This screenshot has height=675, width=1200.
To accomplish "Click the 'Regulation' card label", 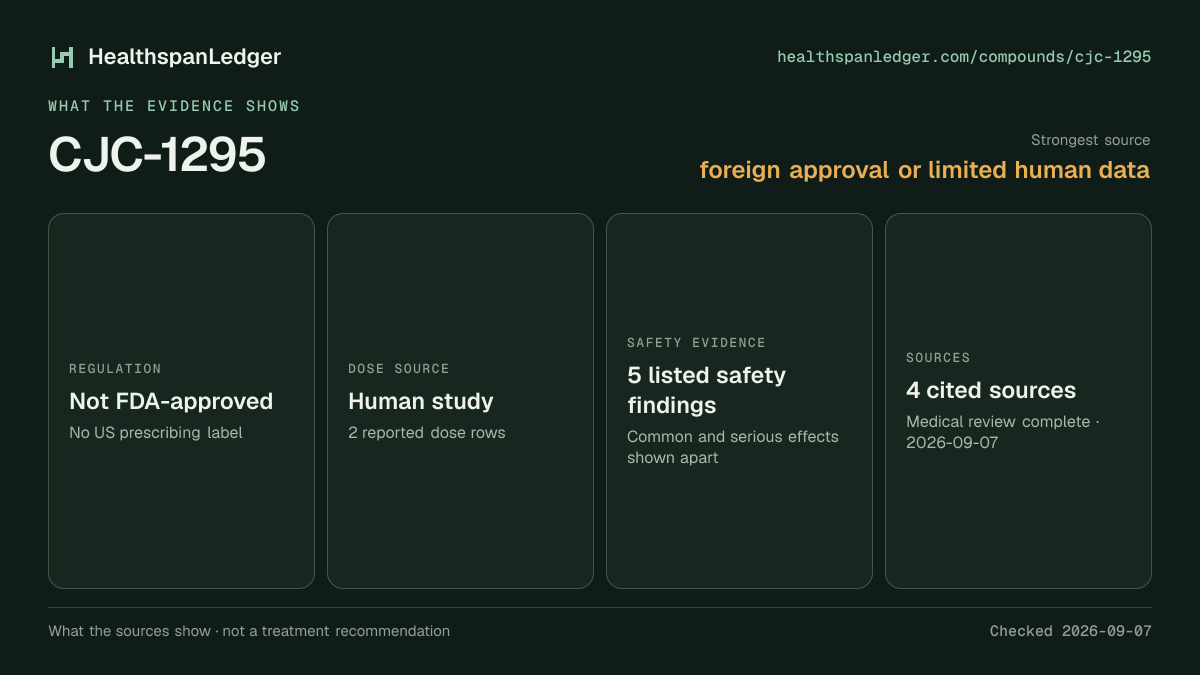I will click(115, 369).
